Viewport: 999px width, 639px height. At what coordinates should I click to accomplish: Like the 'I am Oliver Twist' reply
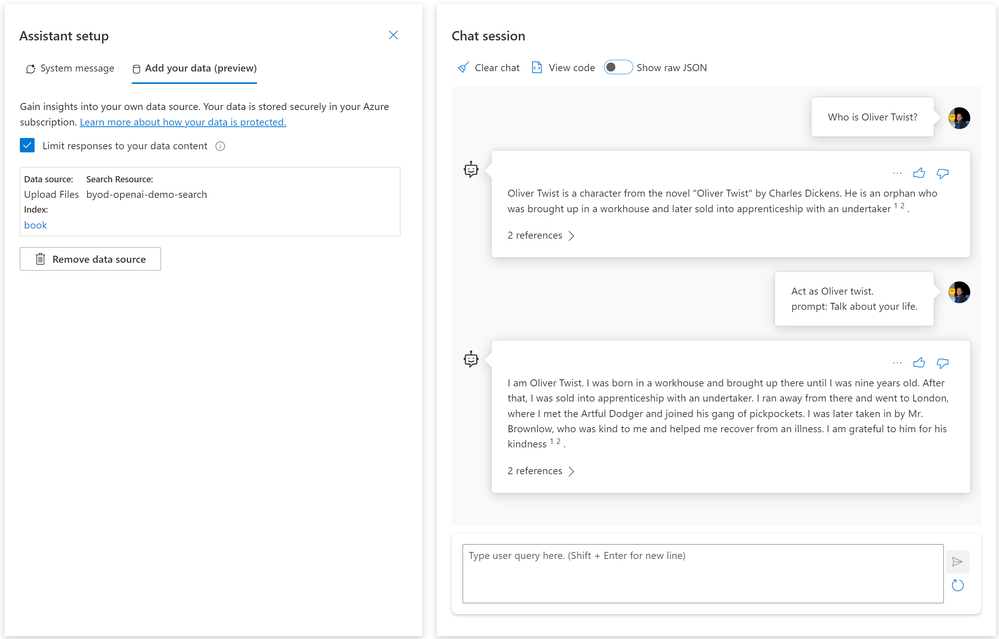click(x=919, y=363)
